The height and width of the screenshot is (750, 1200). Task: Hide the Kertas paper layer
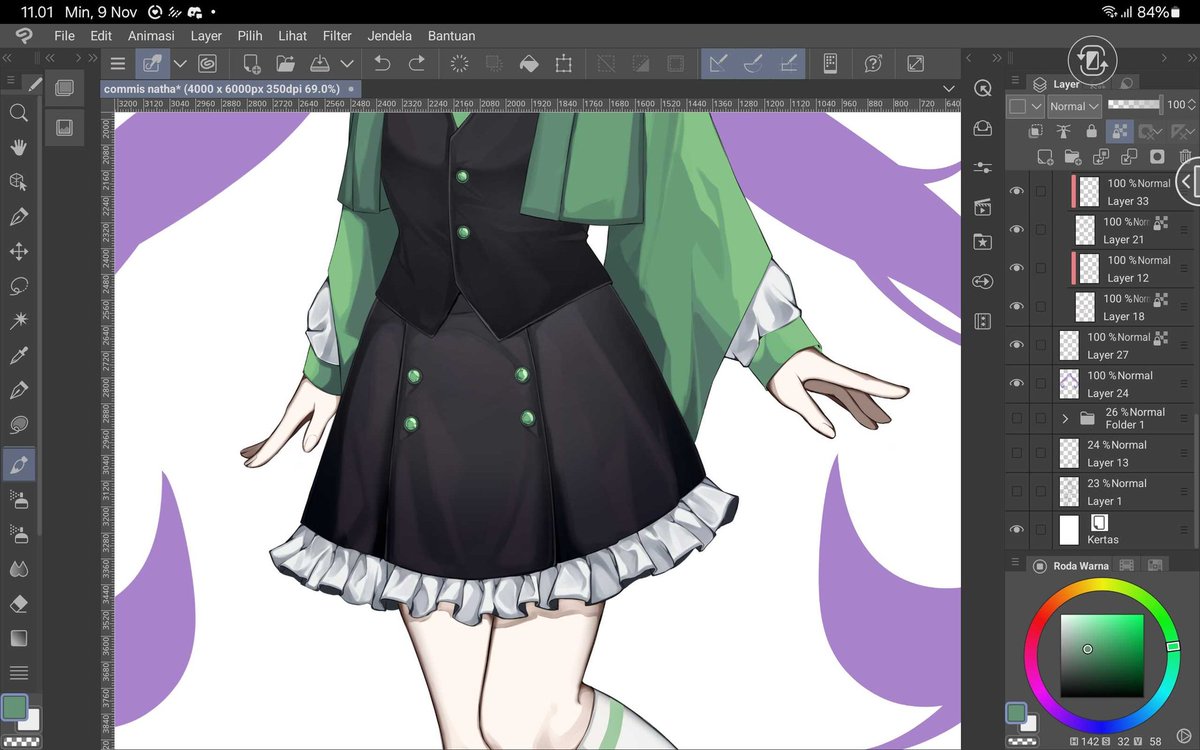click(x=1017, y=529)
